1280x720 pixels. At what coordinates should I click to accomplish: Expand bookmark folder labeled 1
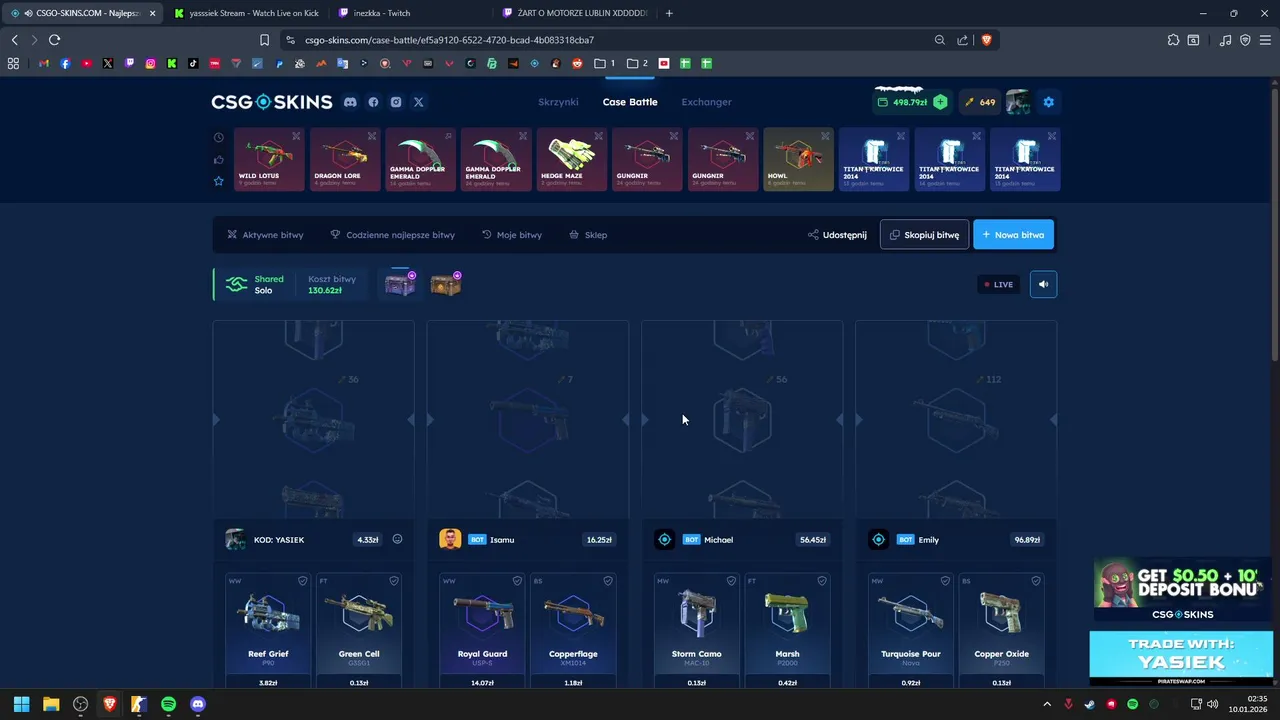tap(605, 63)
